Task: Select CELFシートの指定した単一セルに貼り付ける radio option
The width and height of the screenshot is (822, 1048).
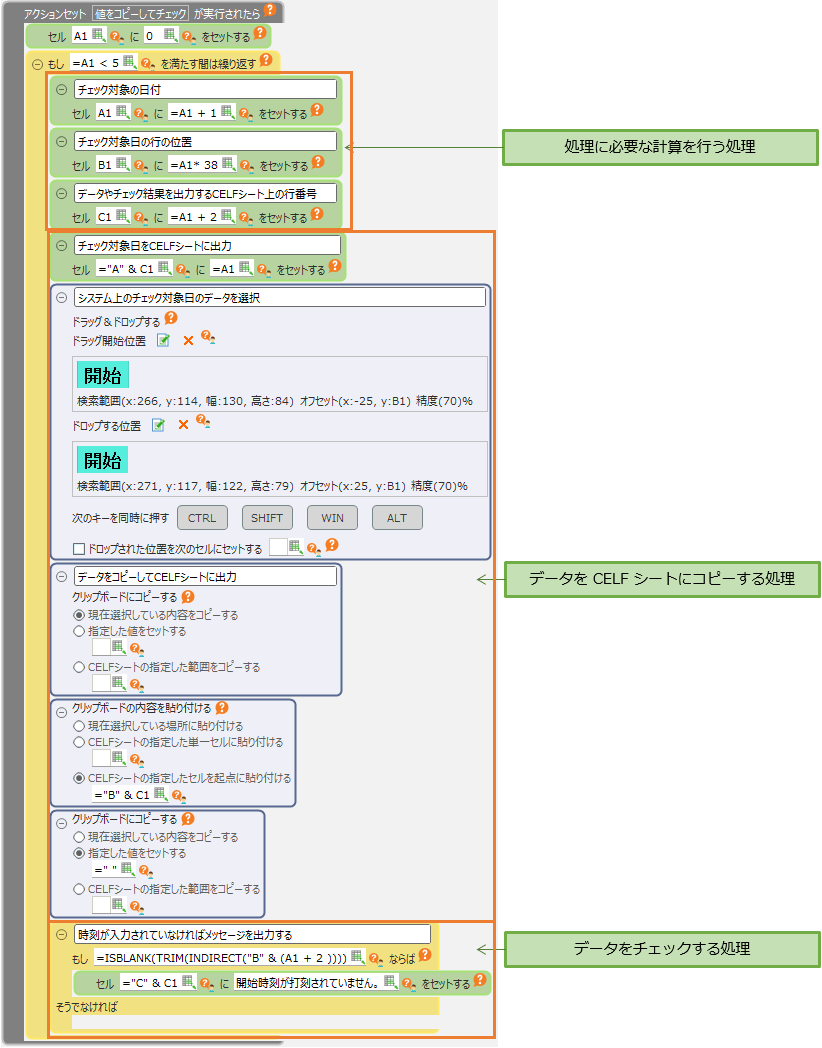Action: pos(79,743)
